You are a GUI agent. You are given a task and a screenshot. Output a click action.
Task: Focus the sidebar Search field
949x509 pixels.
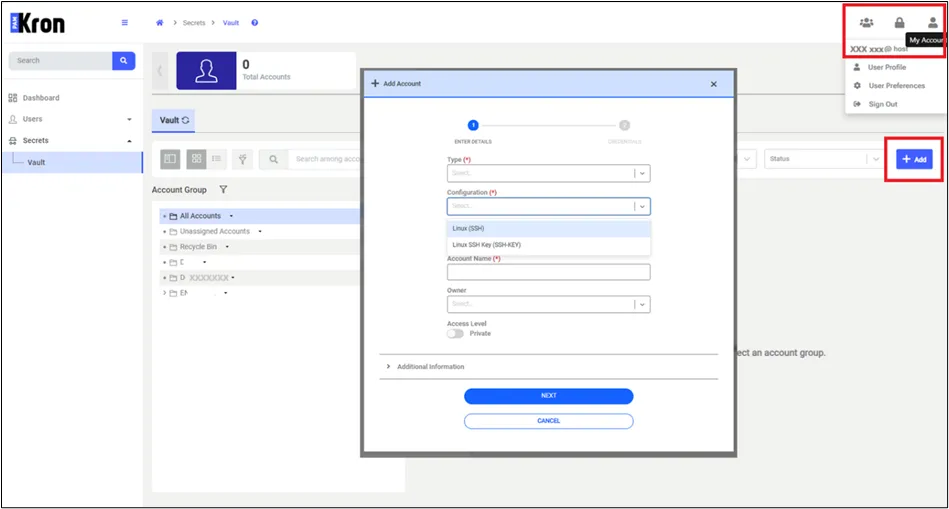[61, 61]
